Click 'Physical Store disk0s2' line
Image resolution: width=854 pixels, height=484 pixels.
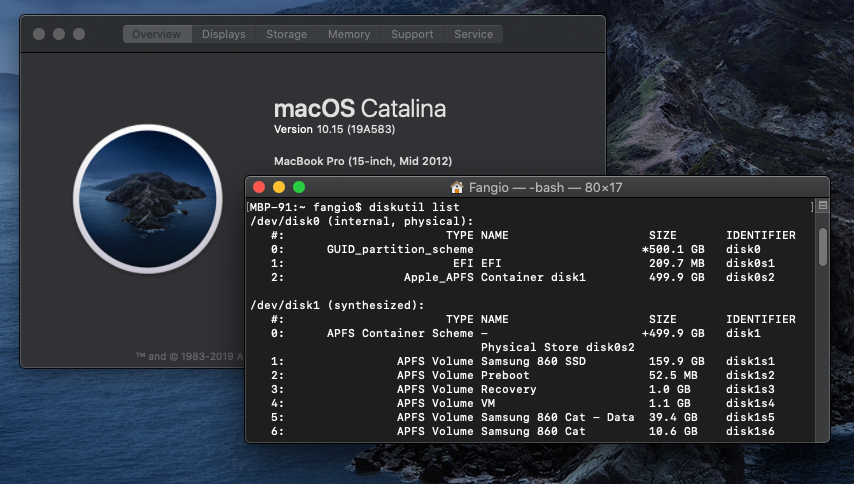pyautogui.click(x=558, y=347)
